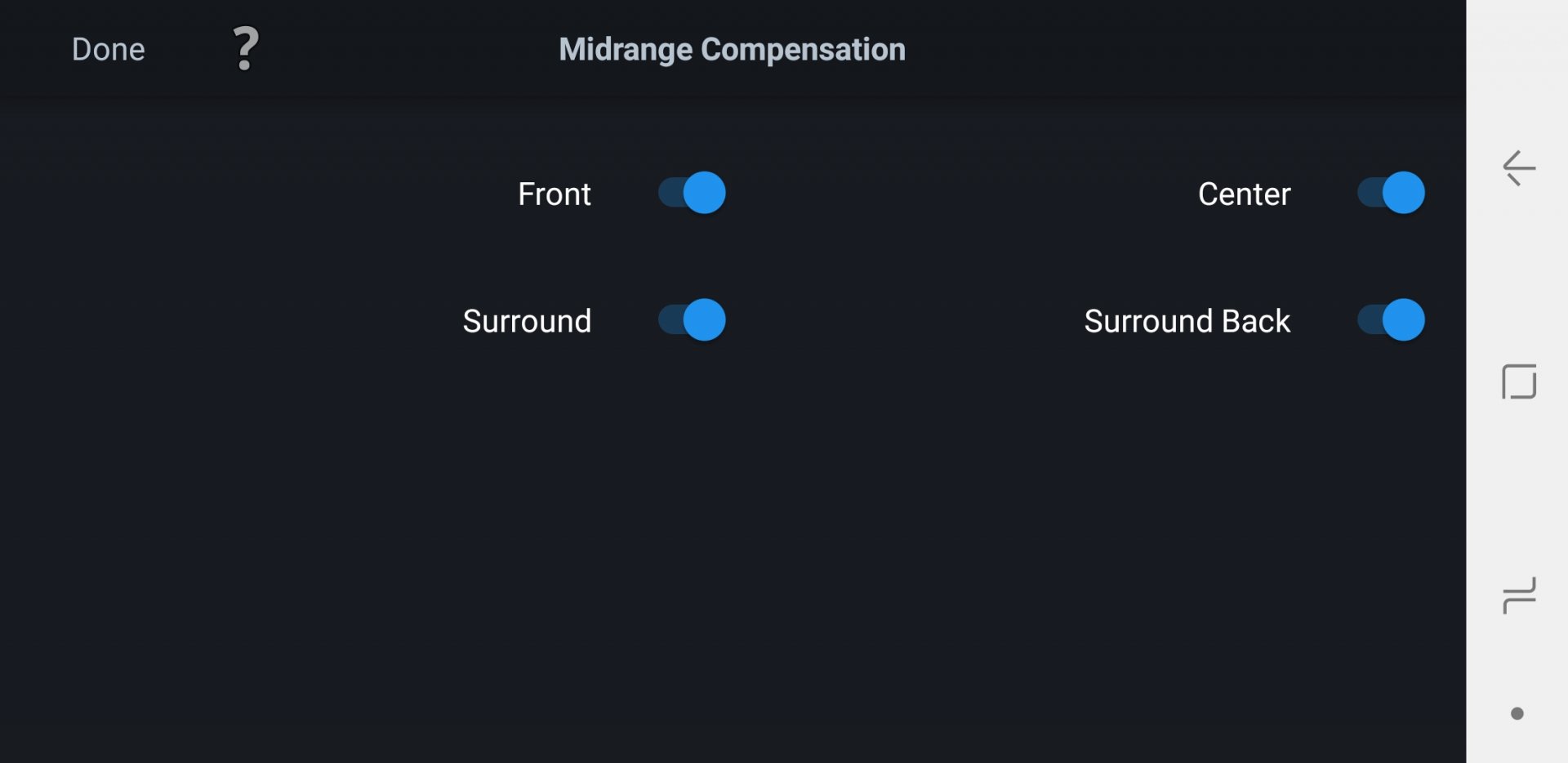1568x763 pixels.
Task: Tap the Done button
Action: coord(108,49)
